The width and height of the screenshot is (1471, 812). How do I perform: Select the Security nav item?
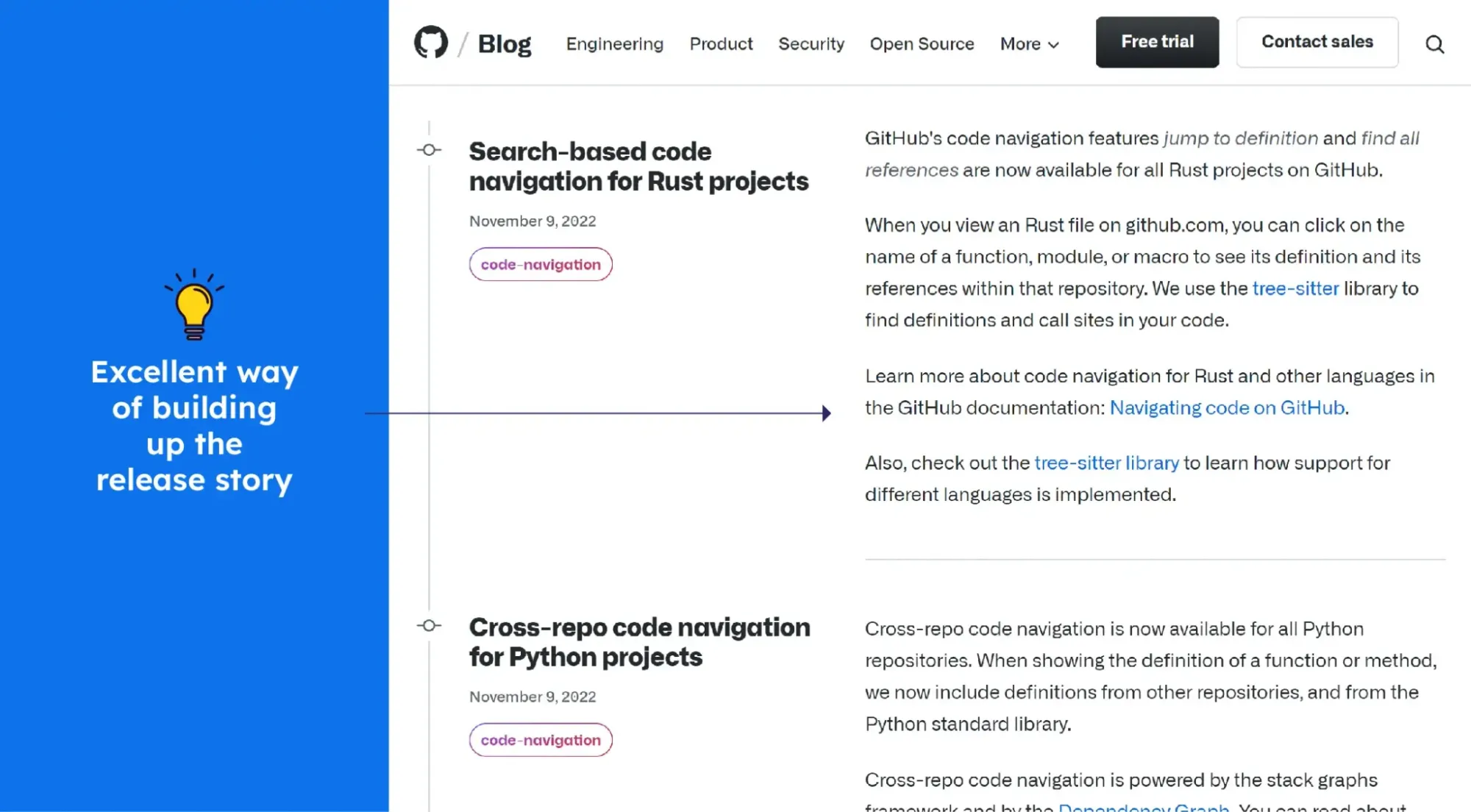(x=811, y=44)
